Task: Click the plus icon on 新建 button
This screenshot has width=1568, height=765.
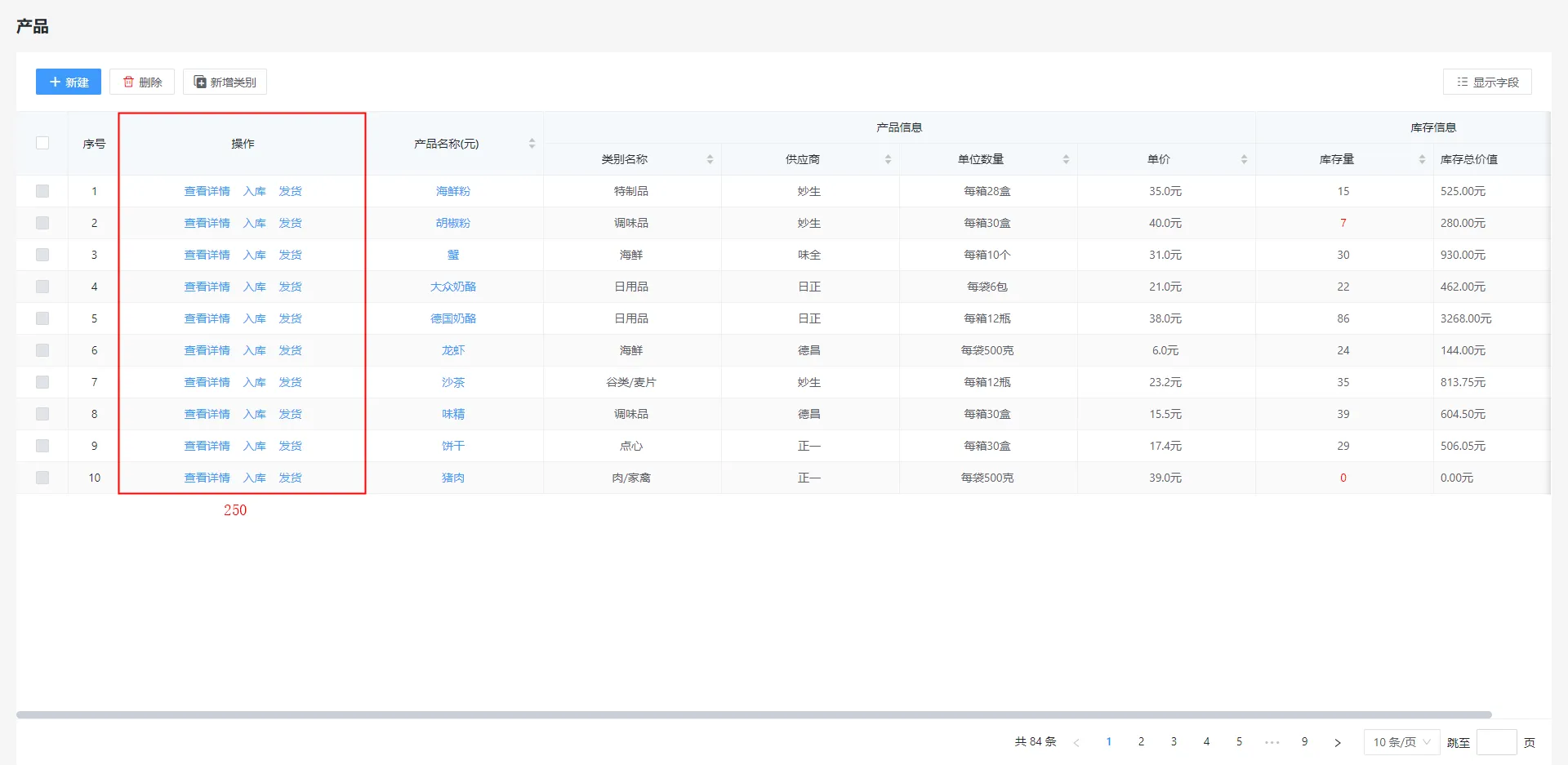Action: 55,82
